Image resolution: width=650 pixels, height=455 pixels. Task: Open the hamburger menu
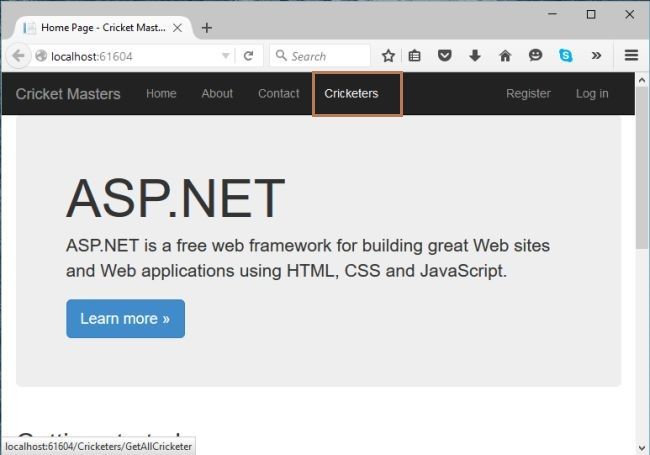631,56
